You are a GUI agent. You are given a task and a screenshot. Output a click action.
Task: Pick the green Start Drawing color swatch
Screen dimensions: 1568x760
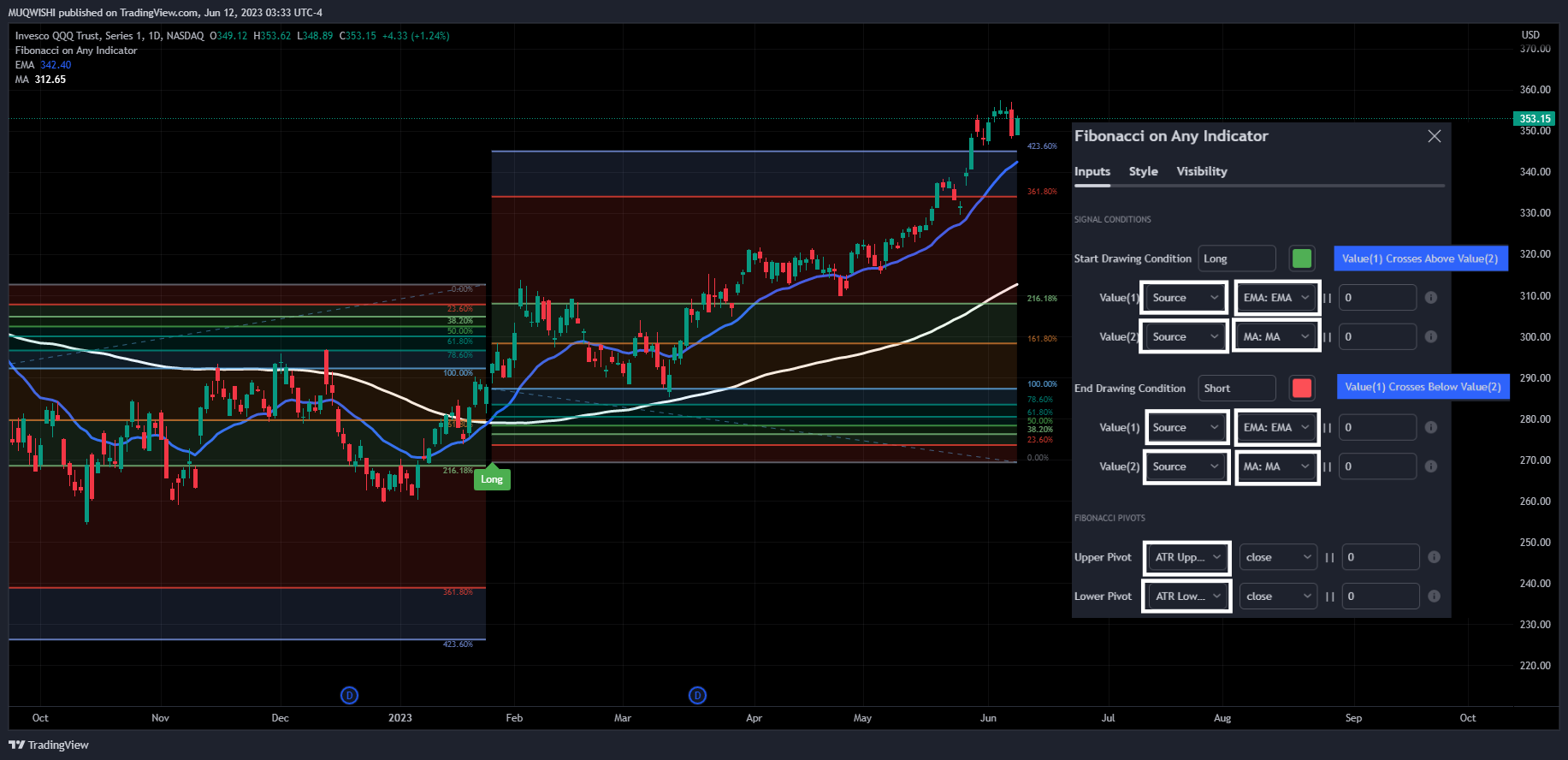pos(1302,258)
